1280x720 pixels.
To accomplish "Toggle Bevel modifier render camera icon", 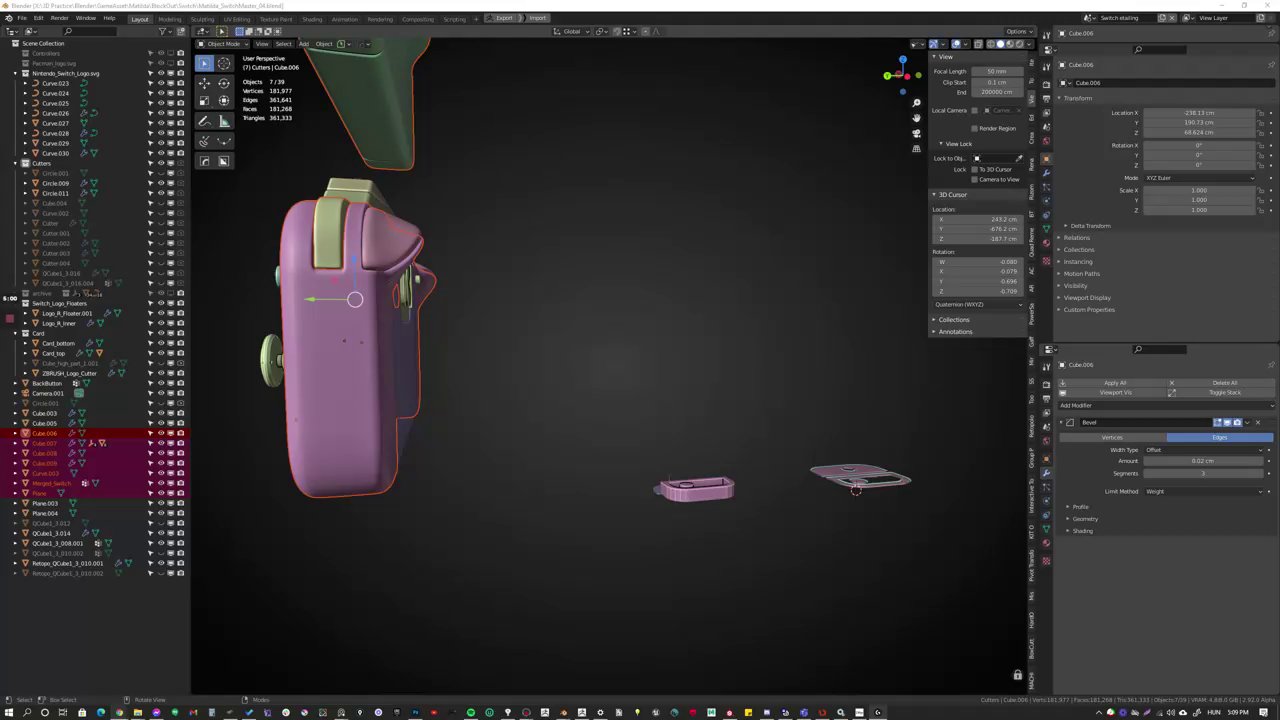I will (1237, 422).
